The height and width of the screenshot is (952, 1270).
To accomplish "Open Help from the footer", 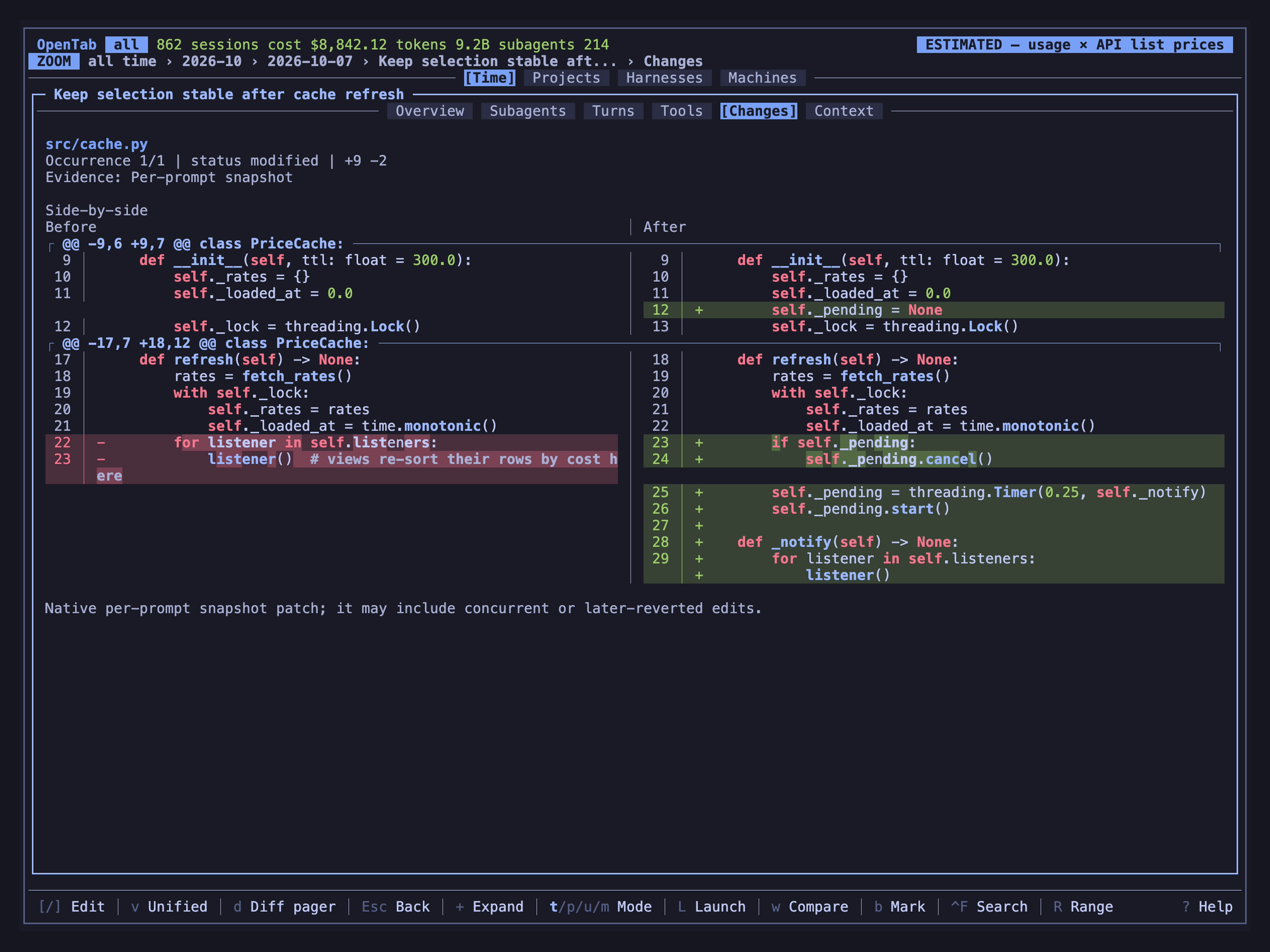I will (1207, 907).
